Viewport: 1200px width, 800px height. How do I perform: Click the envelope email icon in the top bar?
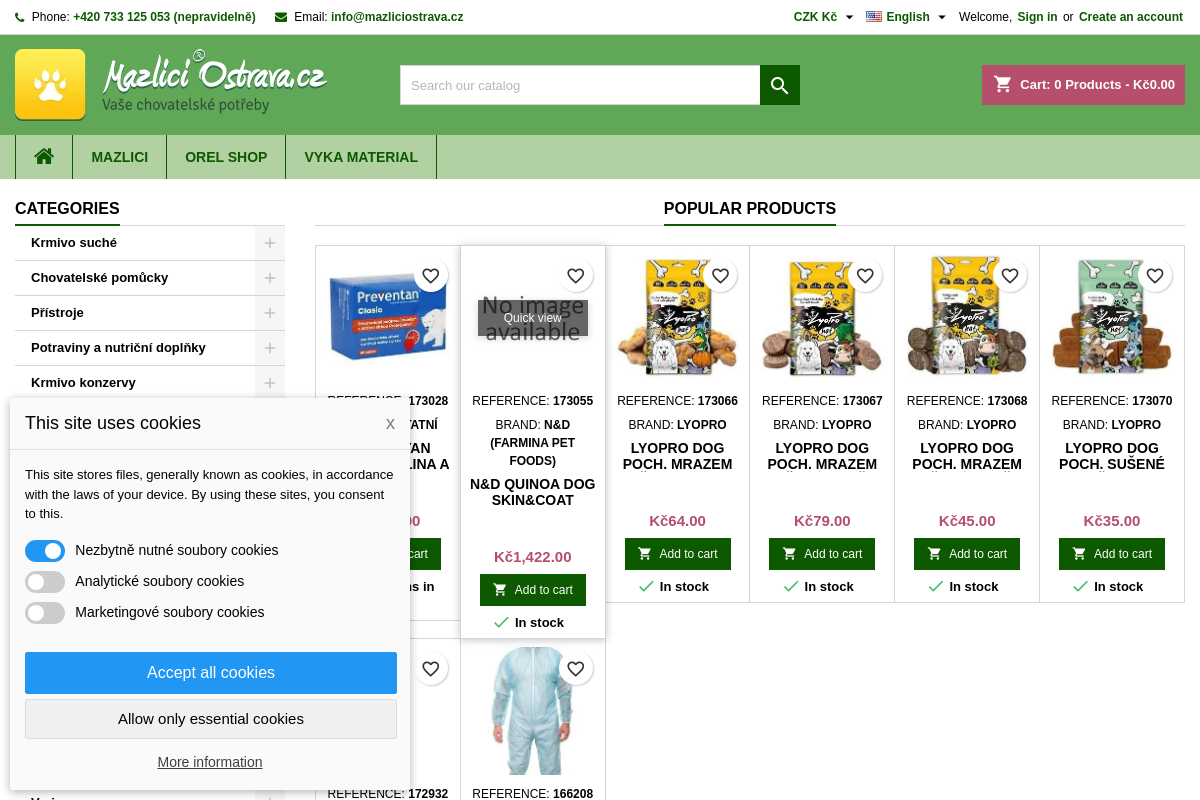point(281,17)
